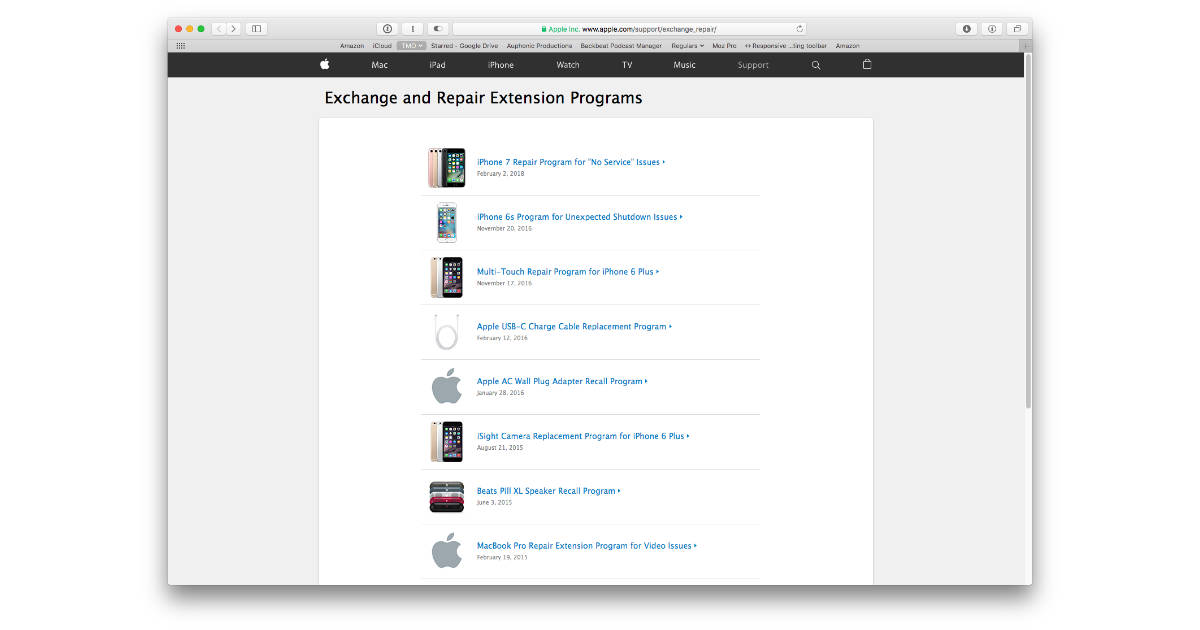This screenshot has height=630, width=1200.
Task: Click the page's vertical scrollbar
Action: (x=1027, y=230)
